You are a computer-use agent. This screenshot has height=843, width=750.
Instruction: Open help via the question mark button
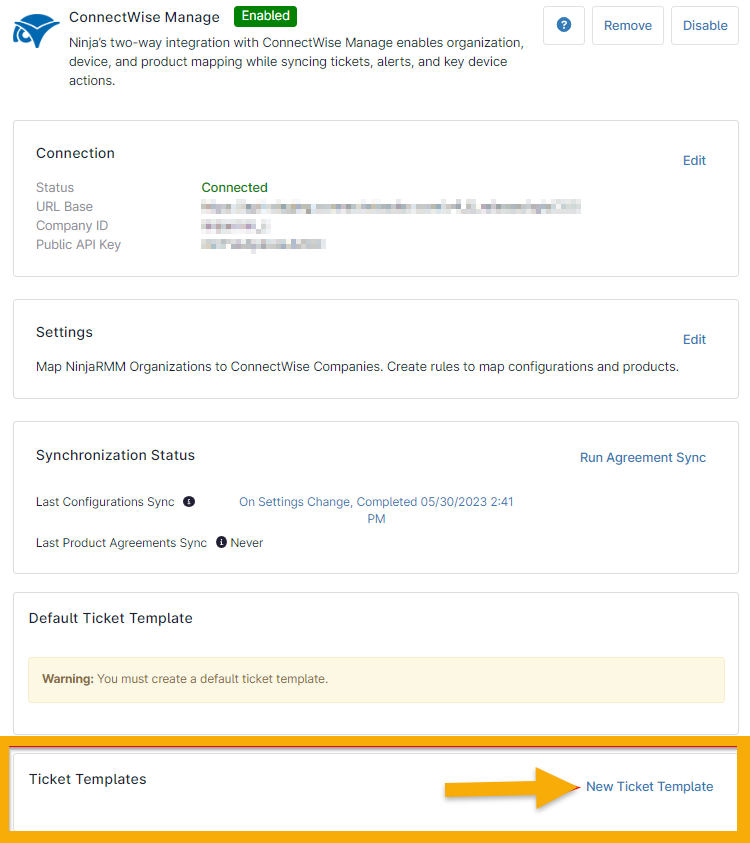pyautogui.click(x=564, y=25)
